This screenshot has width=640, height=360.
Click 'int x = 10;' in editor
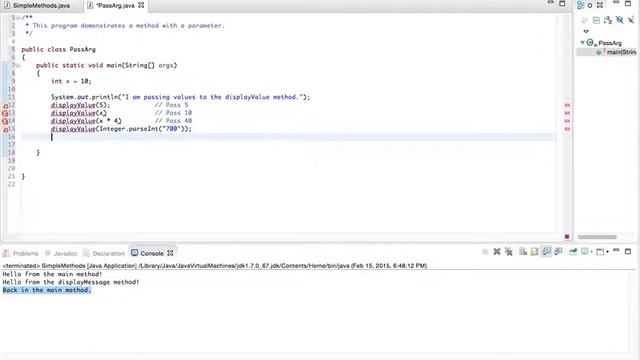point(71,81)
